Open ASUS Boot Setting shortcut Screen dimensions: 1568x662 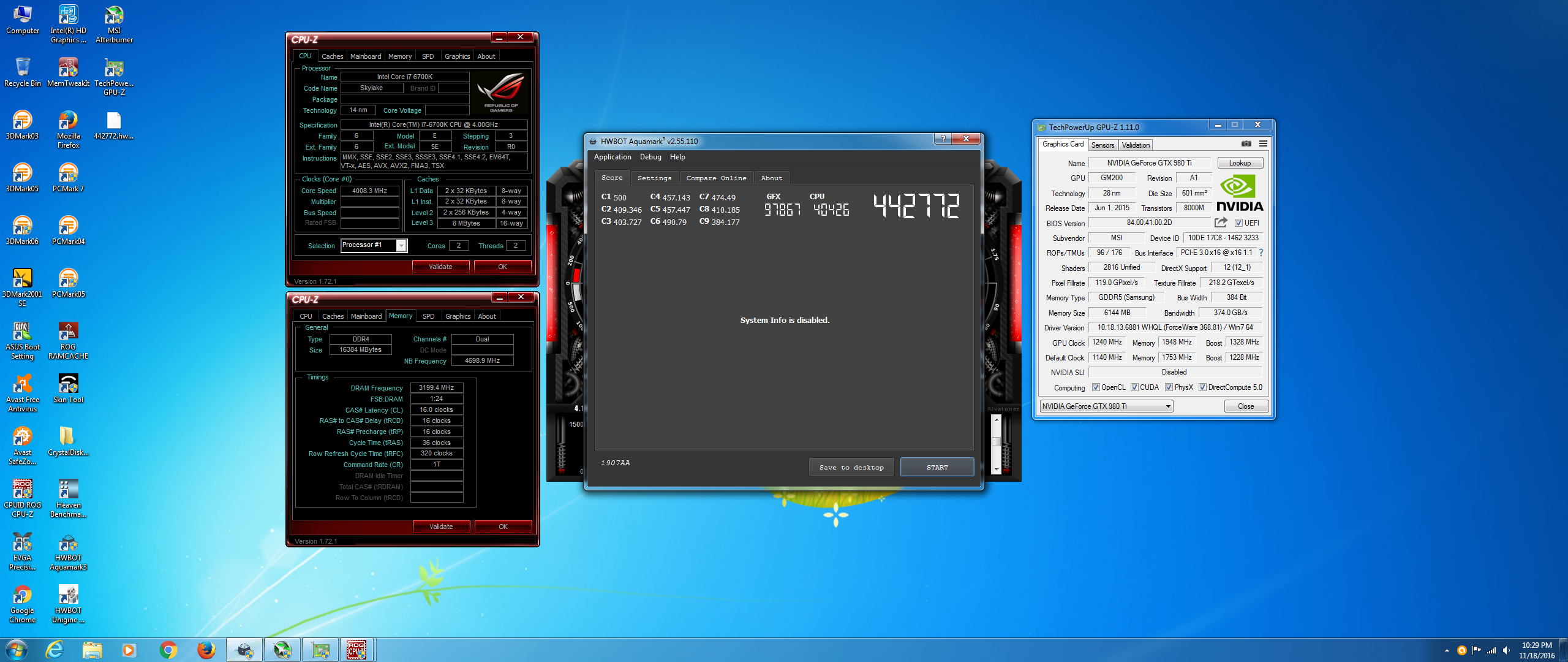pos(22,341)
